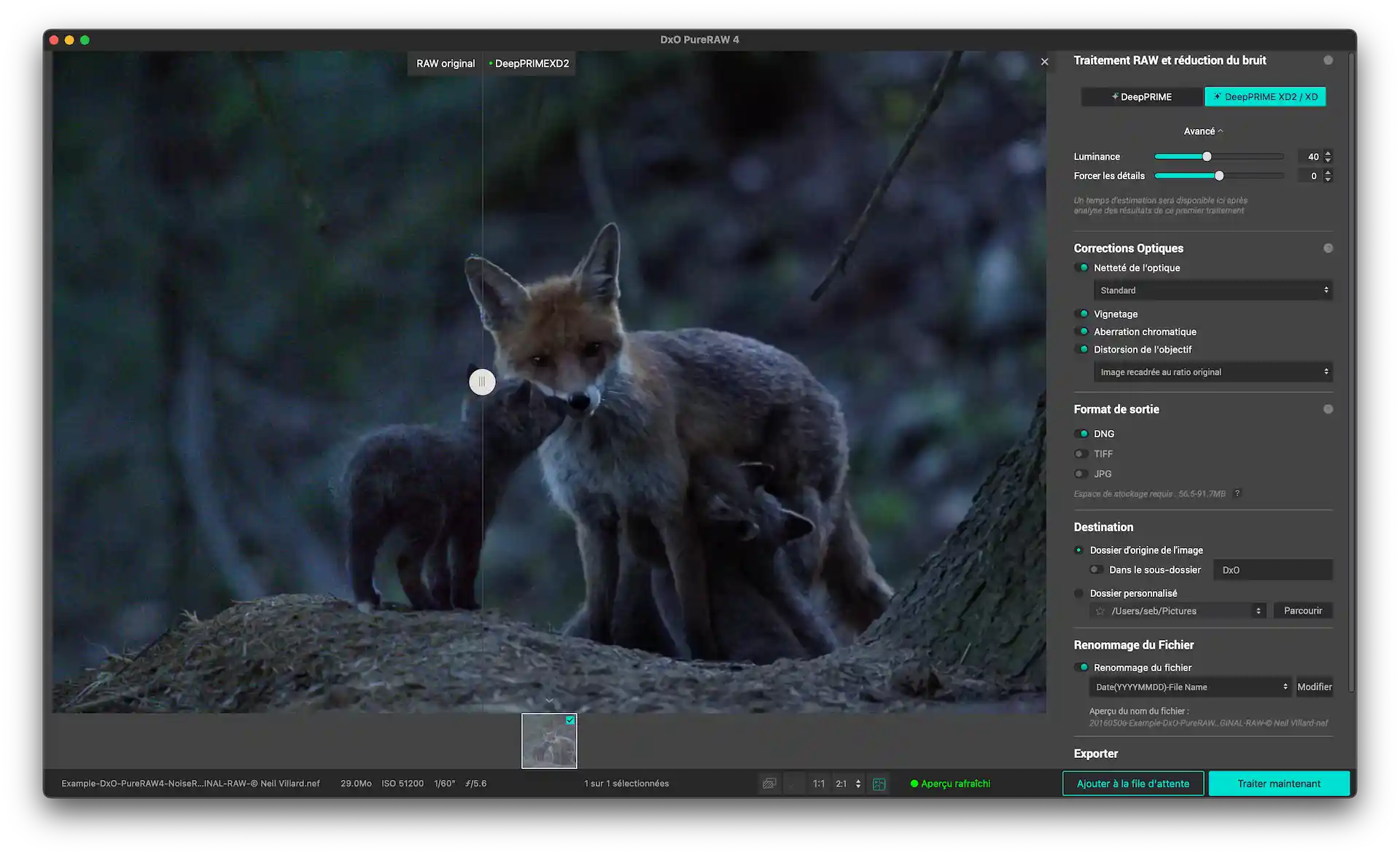
Task: Select the DeepPRIME XD2 / XD tab
Action: point(1265,96)
